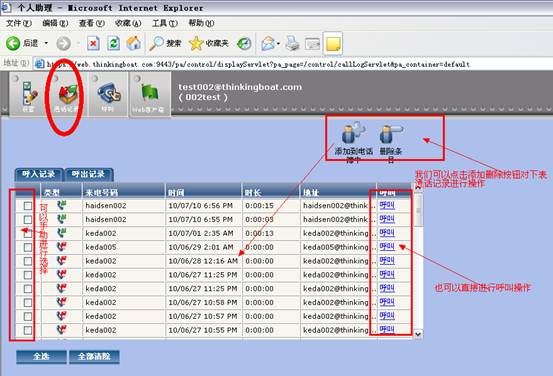Open the Web客户端 green flag icon
Screen dimensions: 553x376
pos(150,94)
